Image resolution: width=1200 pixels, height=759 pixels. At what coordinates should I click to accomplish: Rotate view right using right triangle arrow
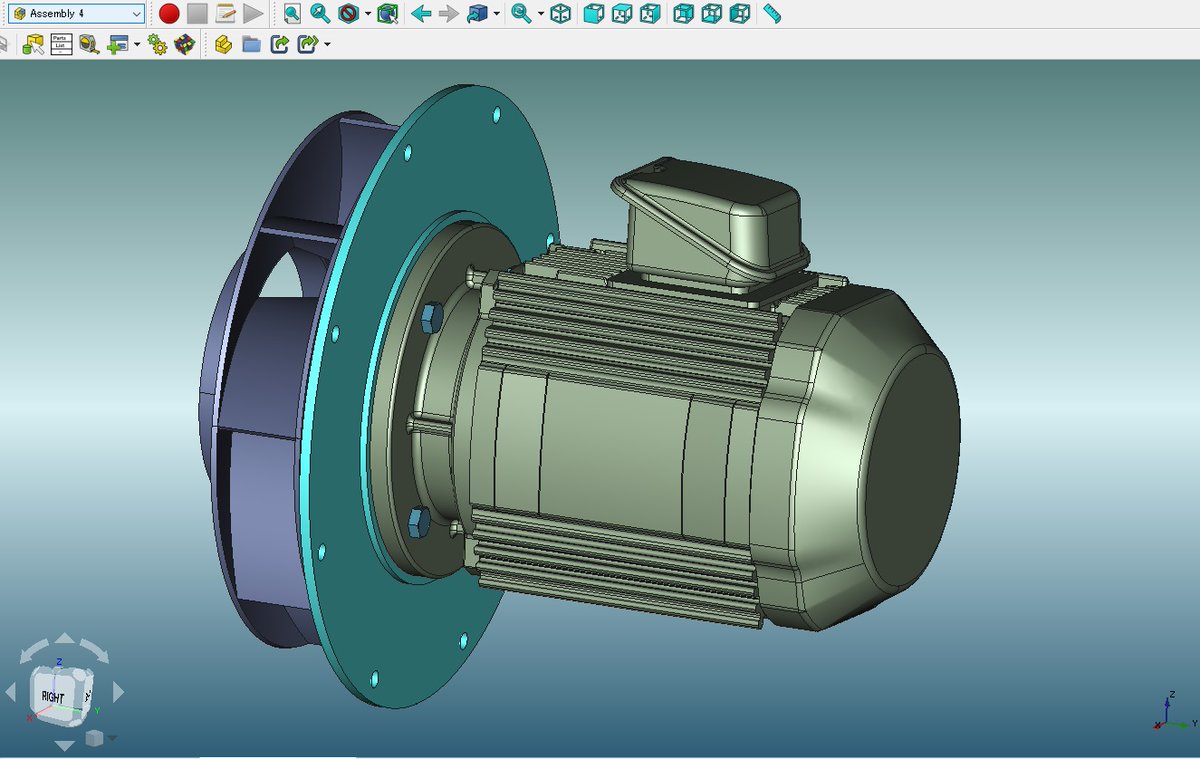[118, 691]
